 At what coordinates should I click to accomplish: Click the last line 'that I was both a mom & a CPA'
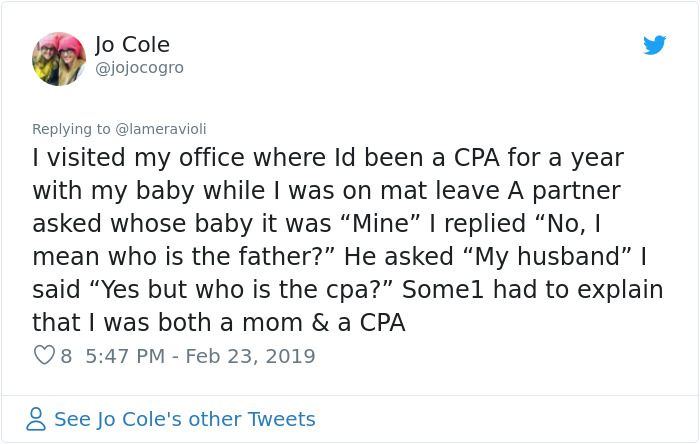(x=218, y=322)
